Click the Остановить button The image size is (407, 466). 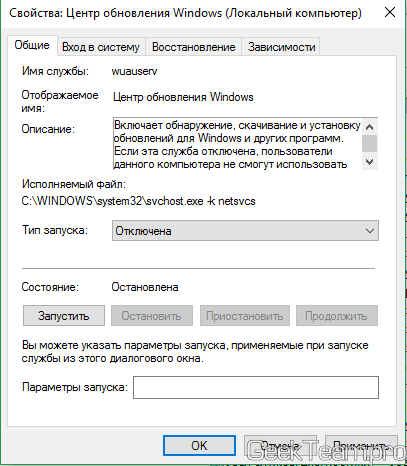[x=152, y=316]
